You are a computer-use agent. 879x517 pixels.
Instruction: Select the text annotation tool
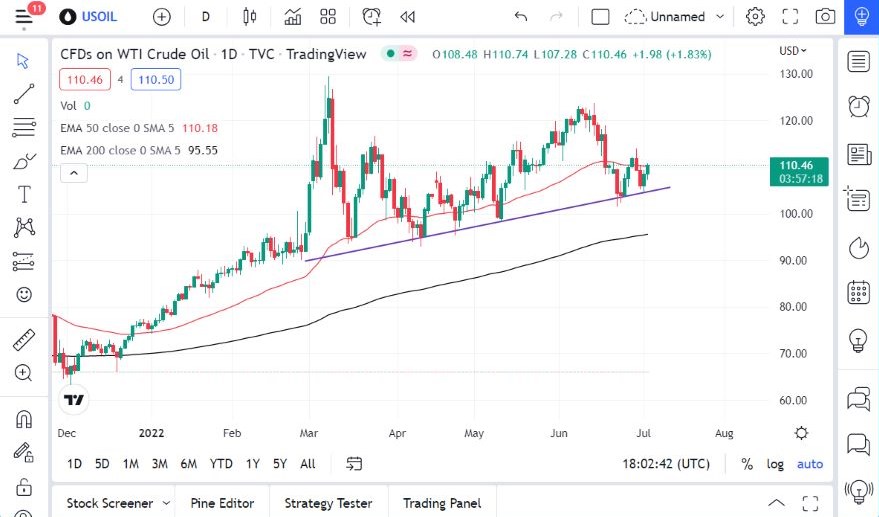24,194
